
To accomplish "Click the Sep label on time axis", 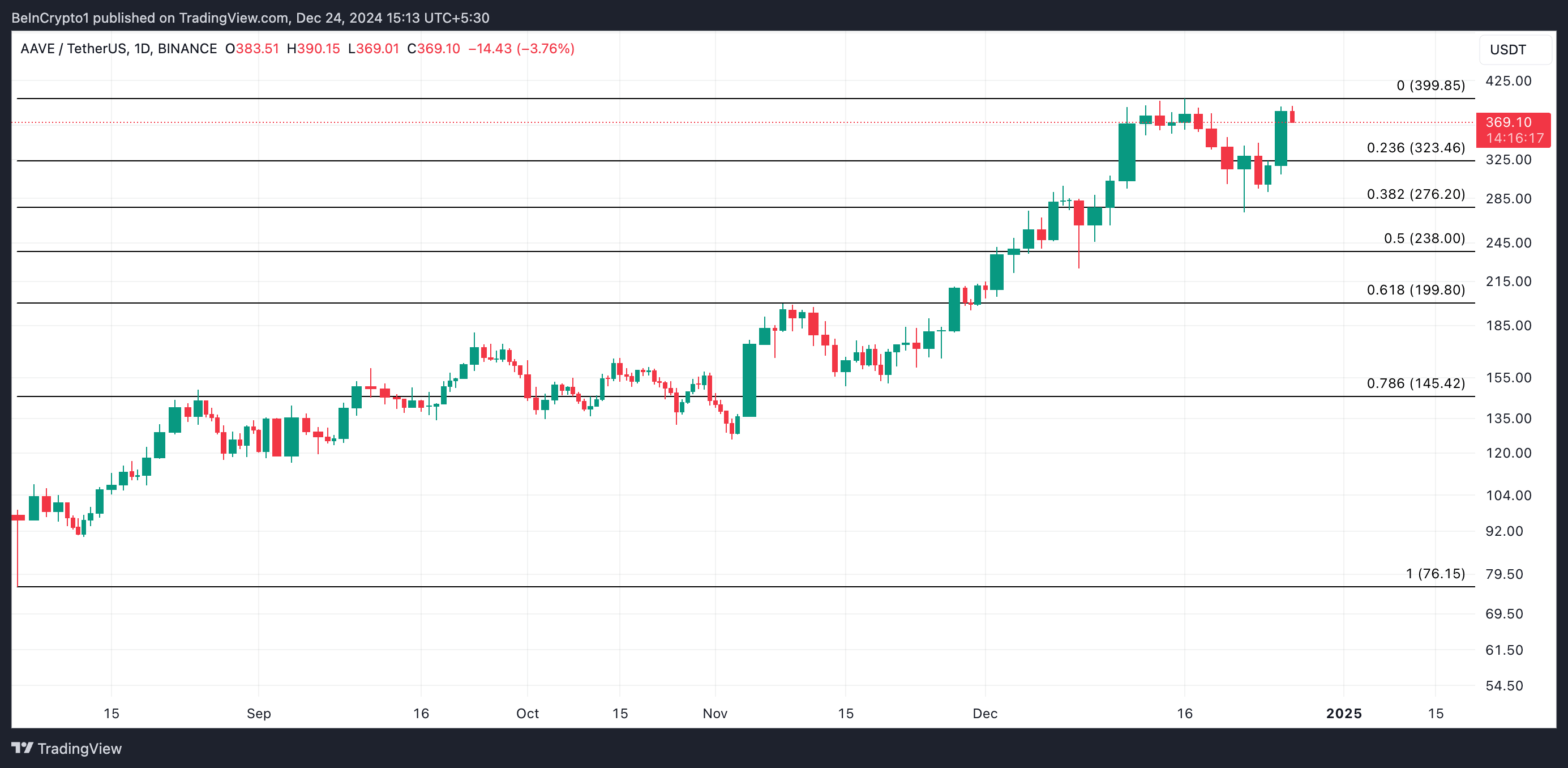I will (x=259, y=713).
